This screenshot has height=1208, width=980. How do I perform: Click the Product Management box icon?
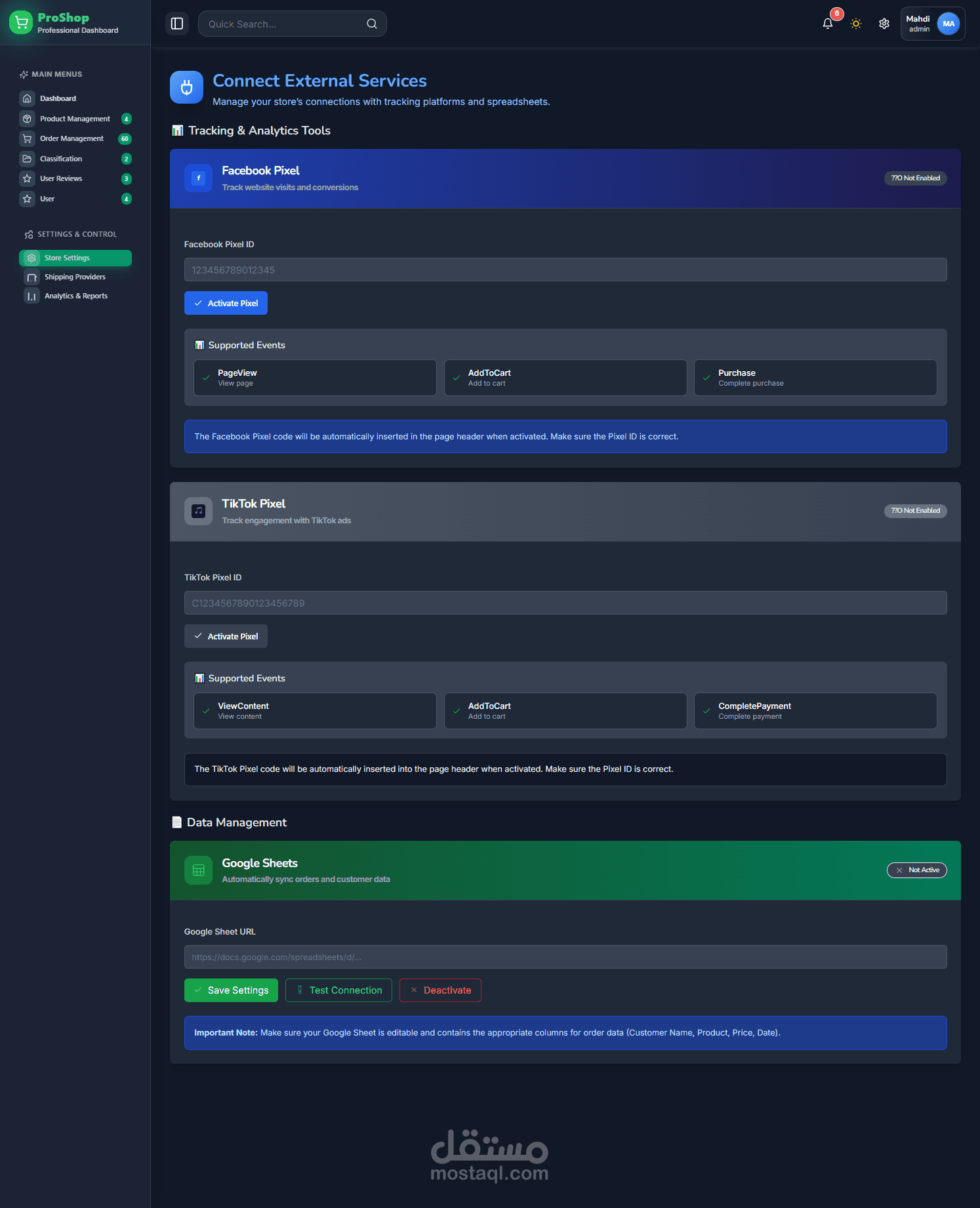pyautogui.click(x=27, y=119)
